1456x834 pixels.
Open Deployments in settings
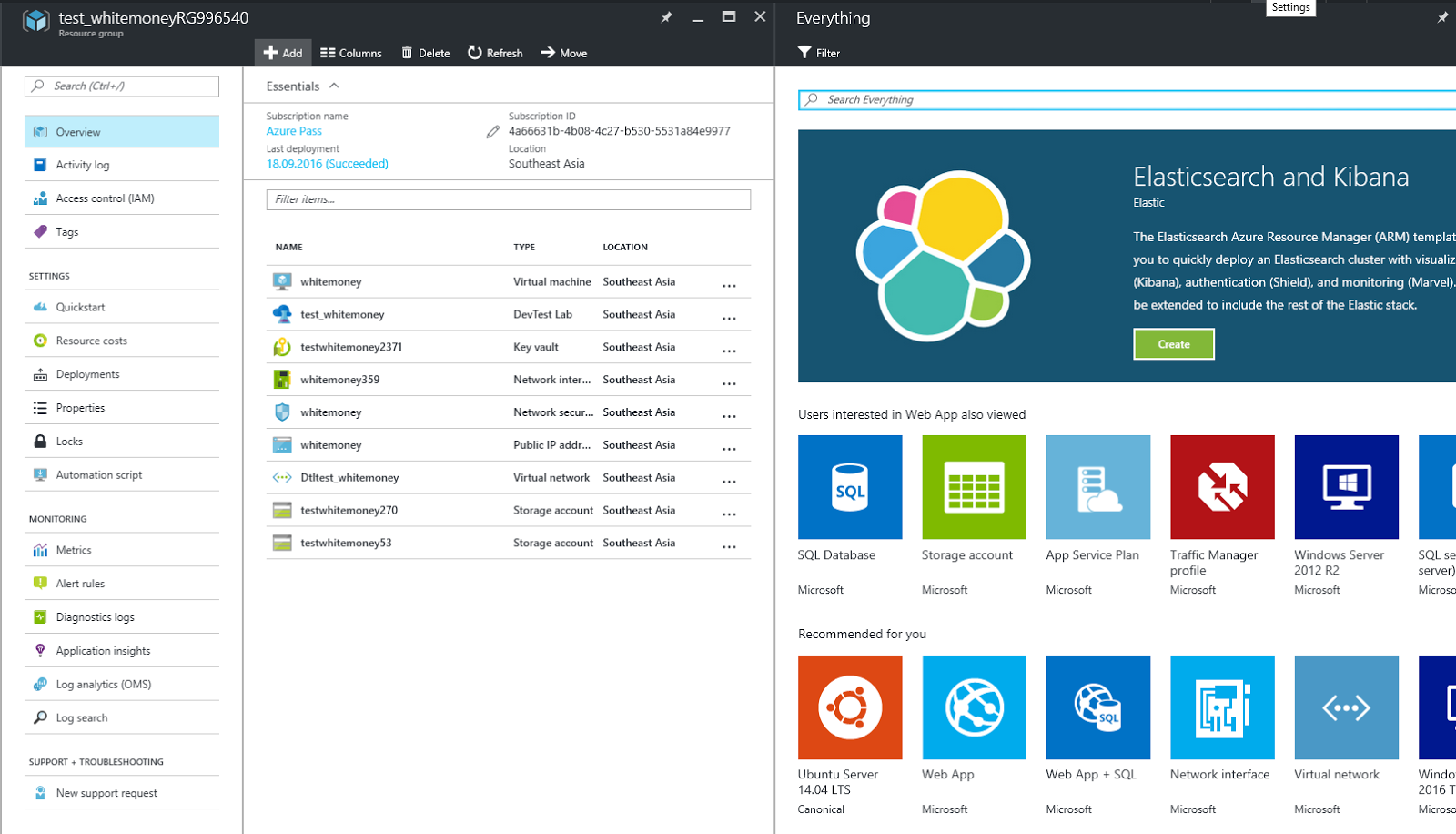(x=122, y=374)
